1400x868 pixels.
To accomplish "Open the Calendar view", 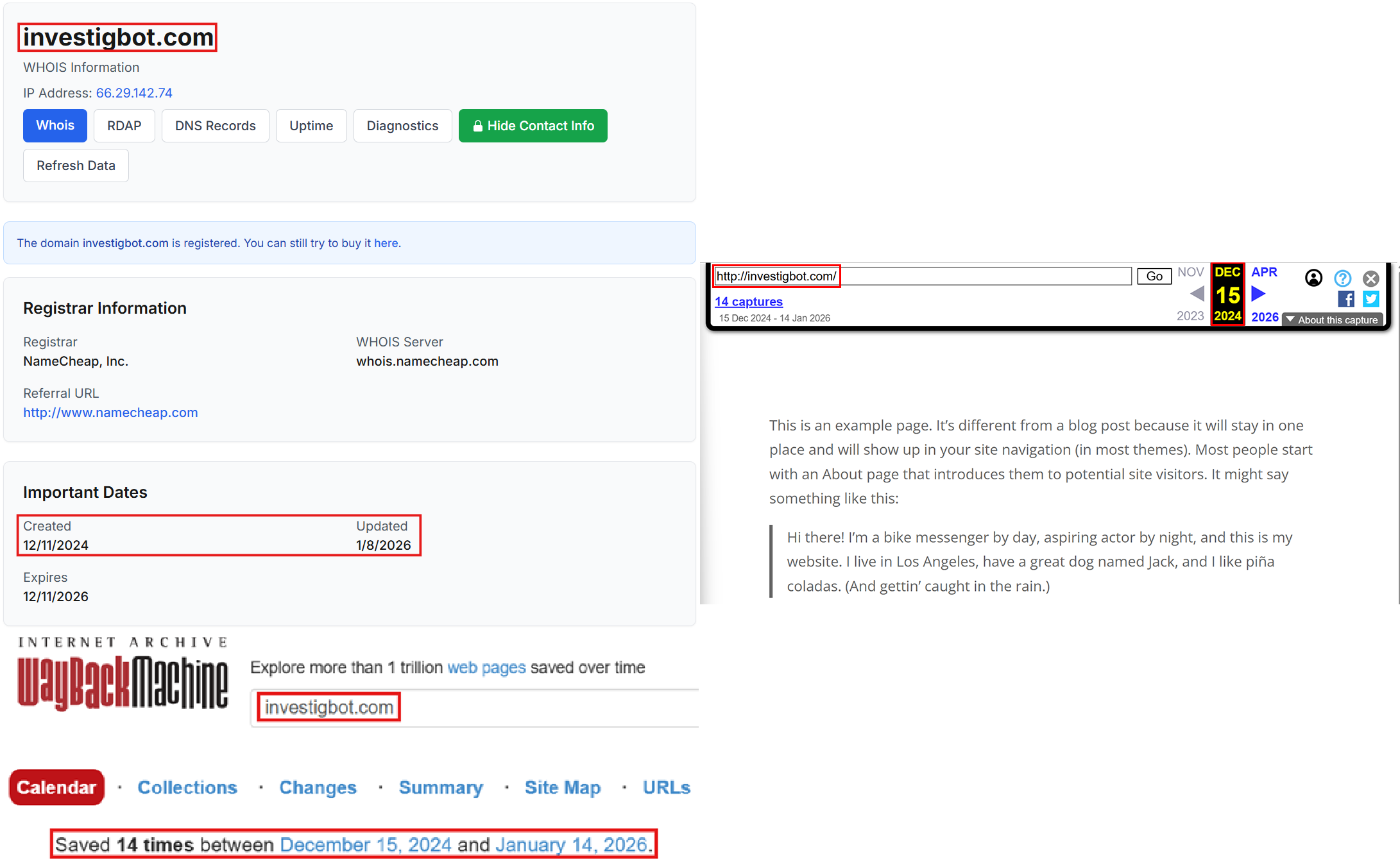I will pyautogui.click(x=56, y=787).
